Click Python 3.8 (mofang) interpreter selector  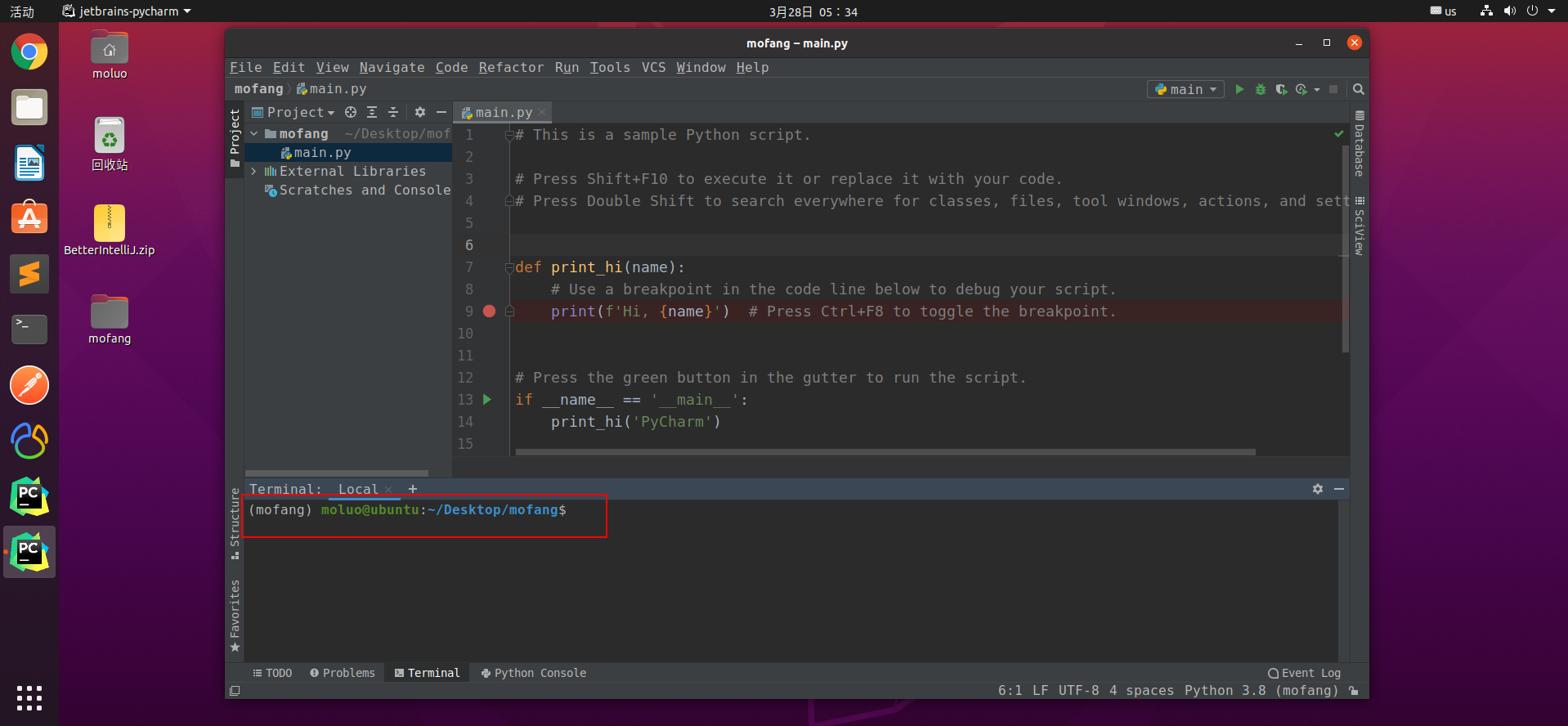pos(1261,691)
